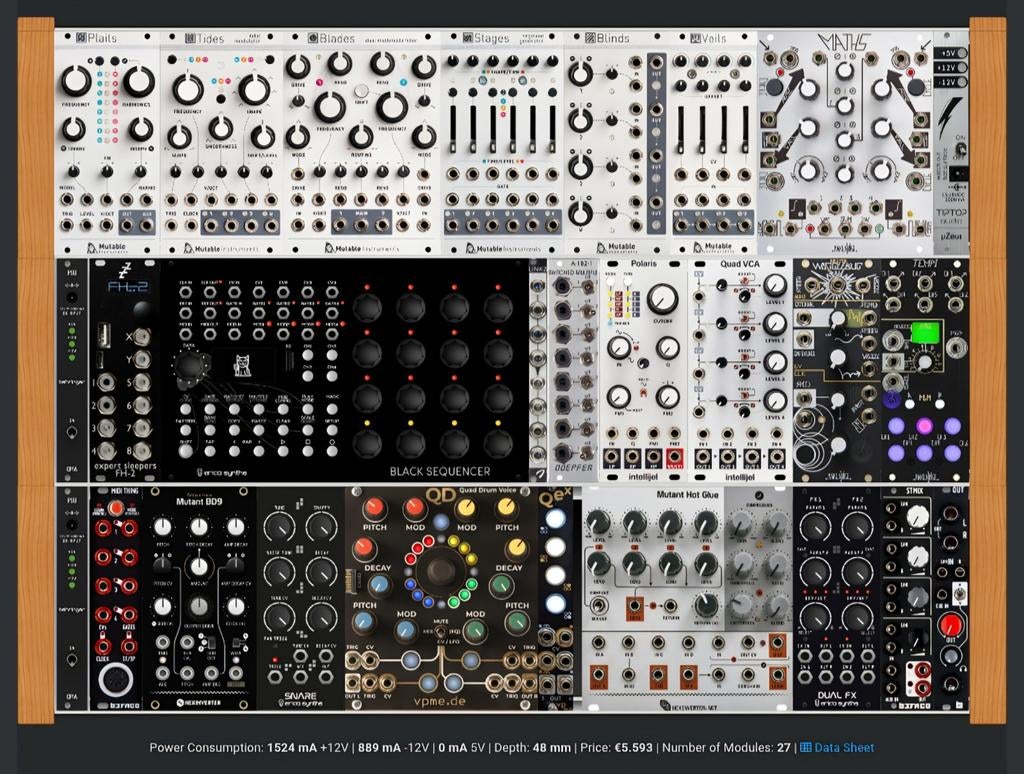This screenshot has height=774, width=1024.
Task: Select the Erica Synths Dual FX module
Action: tap(837, 598)
